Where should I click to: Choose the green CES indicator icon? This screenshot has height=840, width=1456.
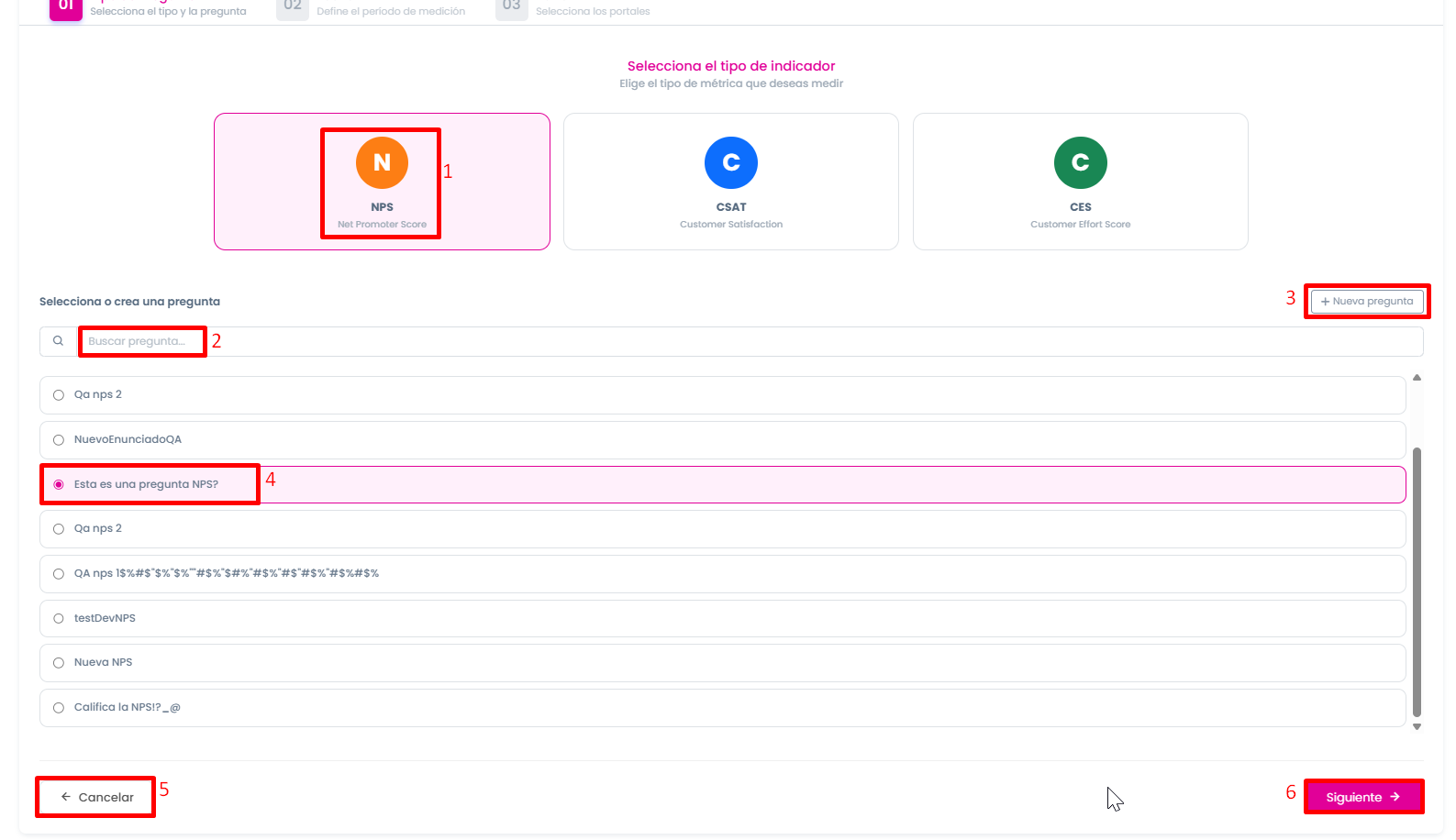coord(1081,162)
